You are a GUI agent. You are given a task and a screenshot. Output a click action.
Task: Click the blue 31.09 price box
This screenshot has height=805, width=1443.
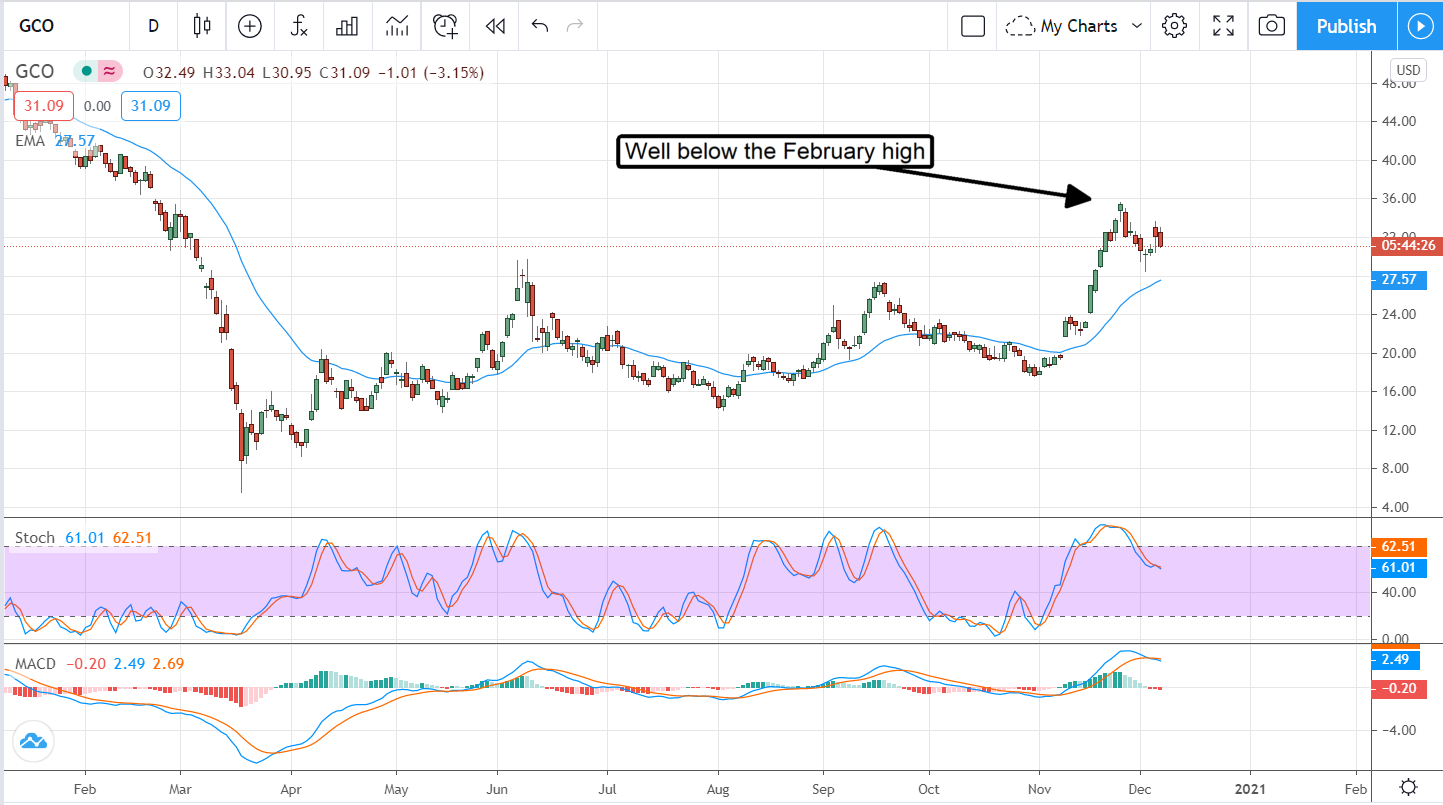(x=151, y=106)
